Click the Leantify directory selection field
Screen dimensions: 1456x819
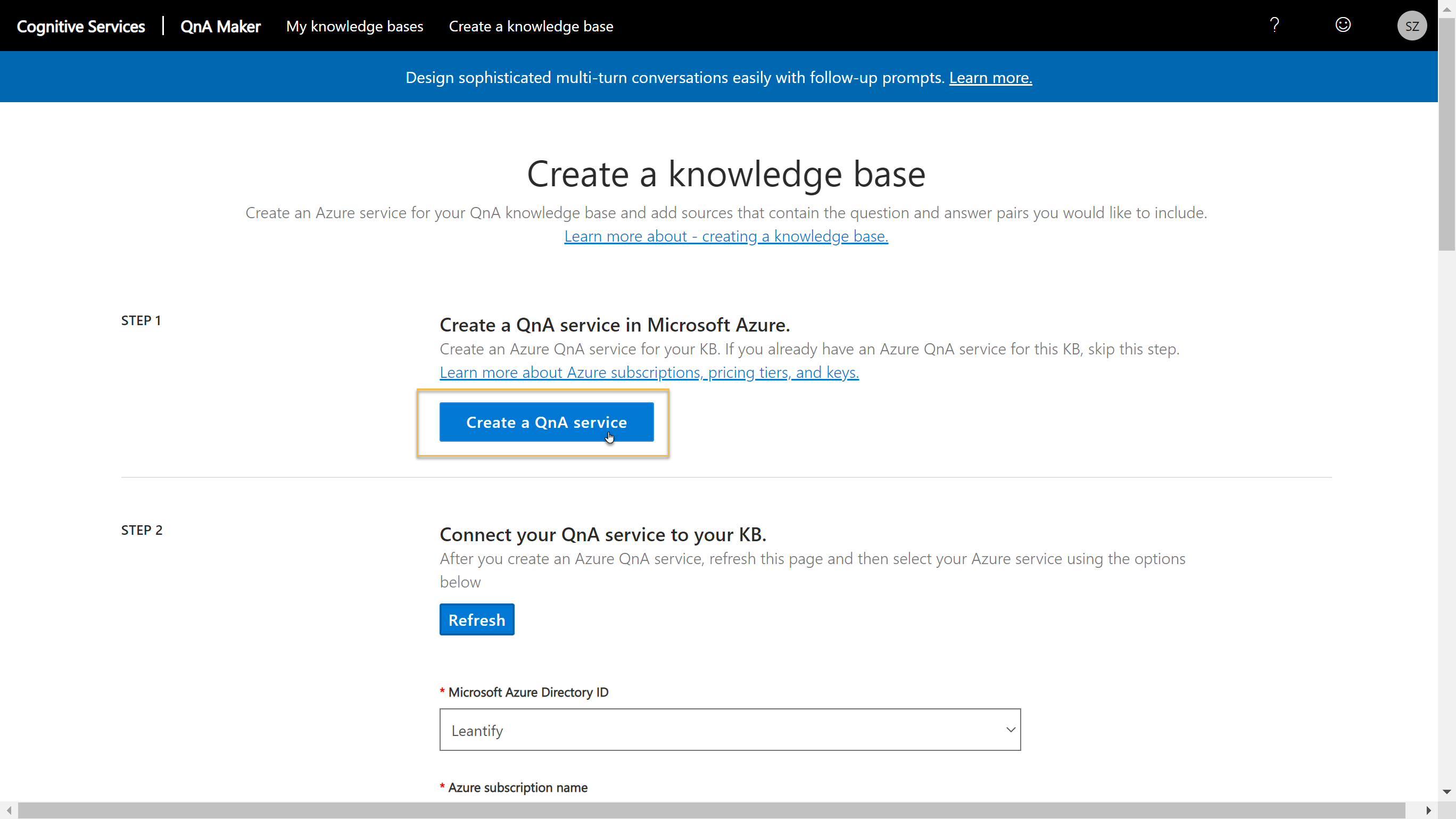718,730
